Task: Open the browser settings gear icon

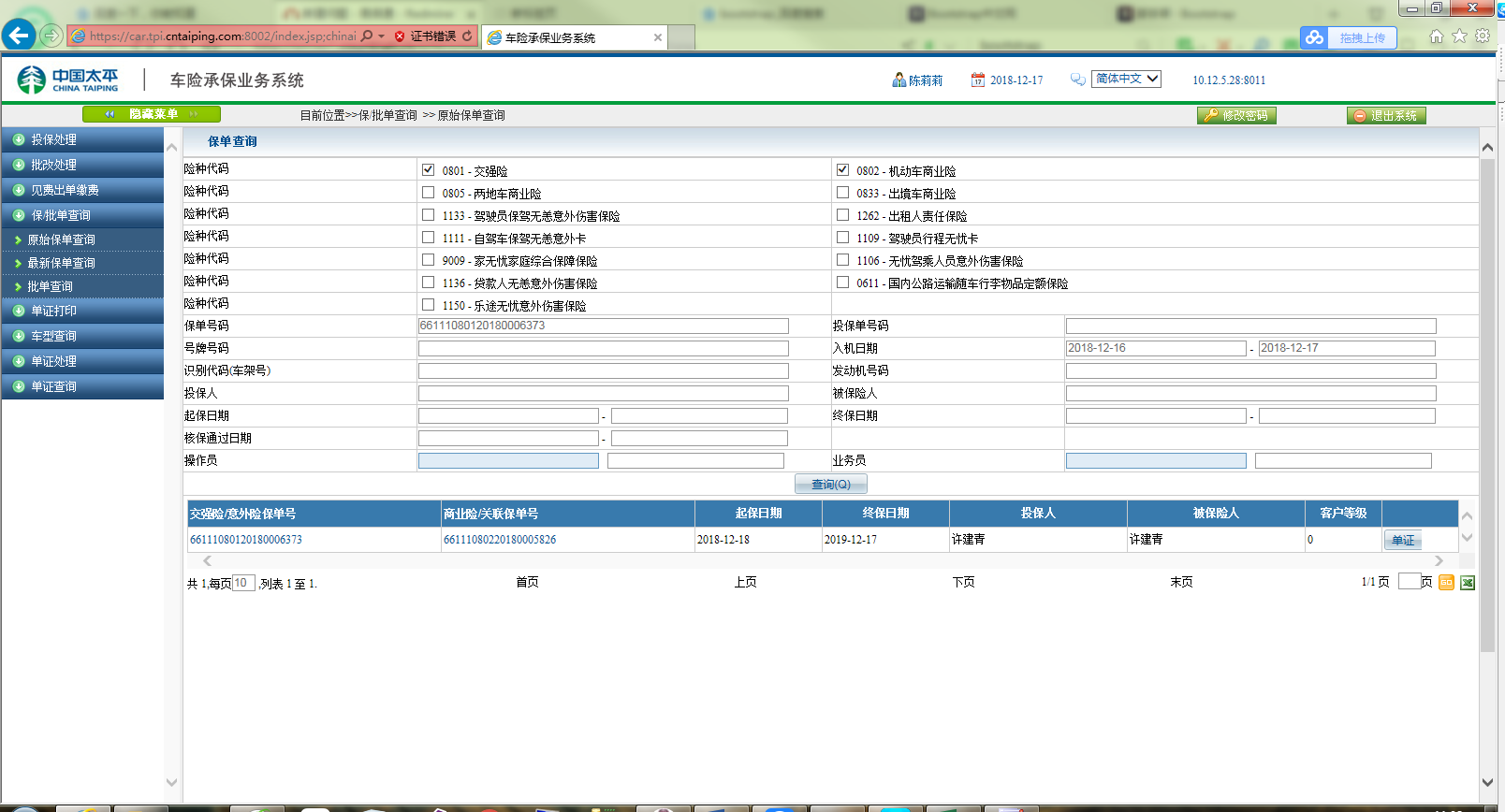Action: pyautogui.click(x=1483, y=36)
